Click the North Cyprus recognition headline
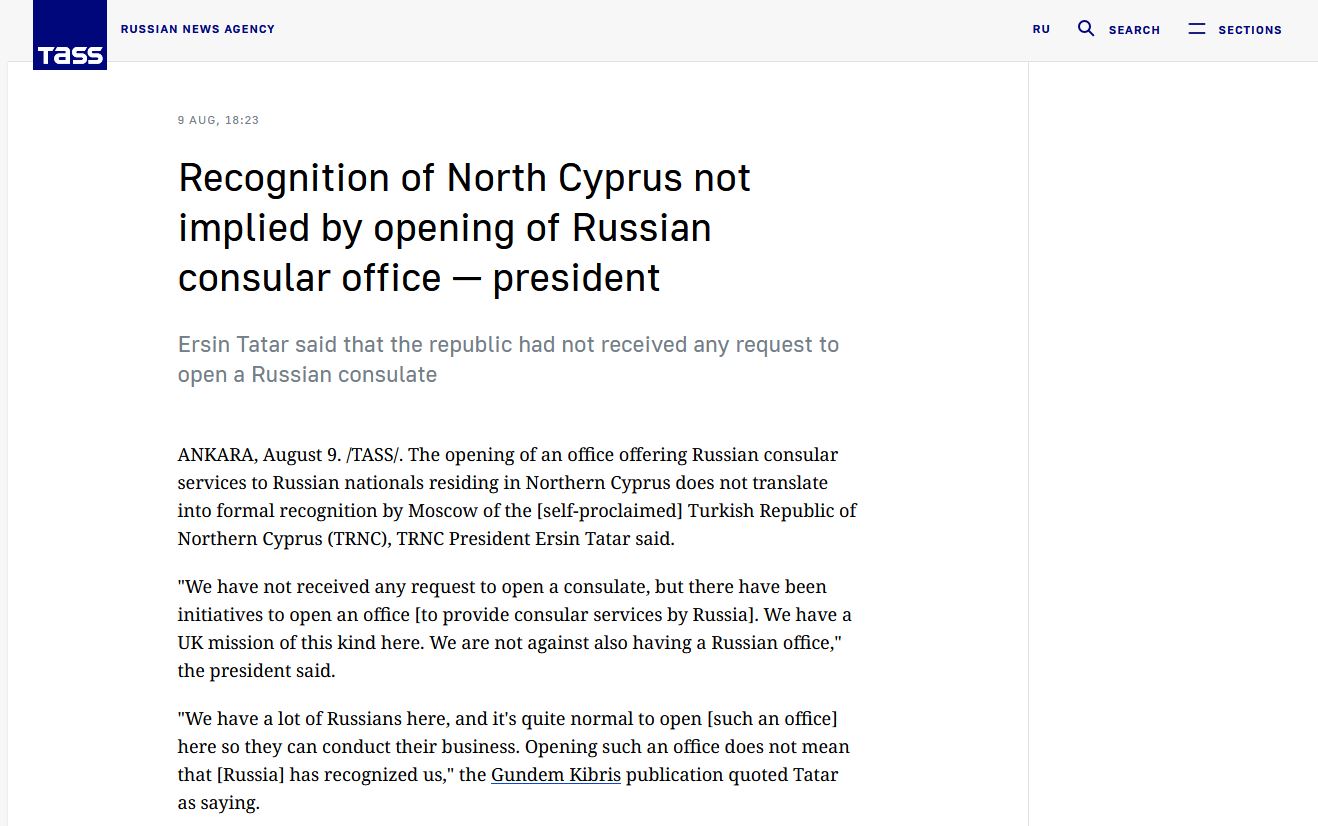 pyautogui.click(x=464, y=228)
